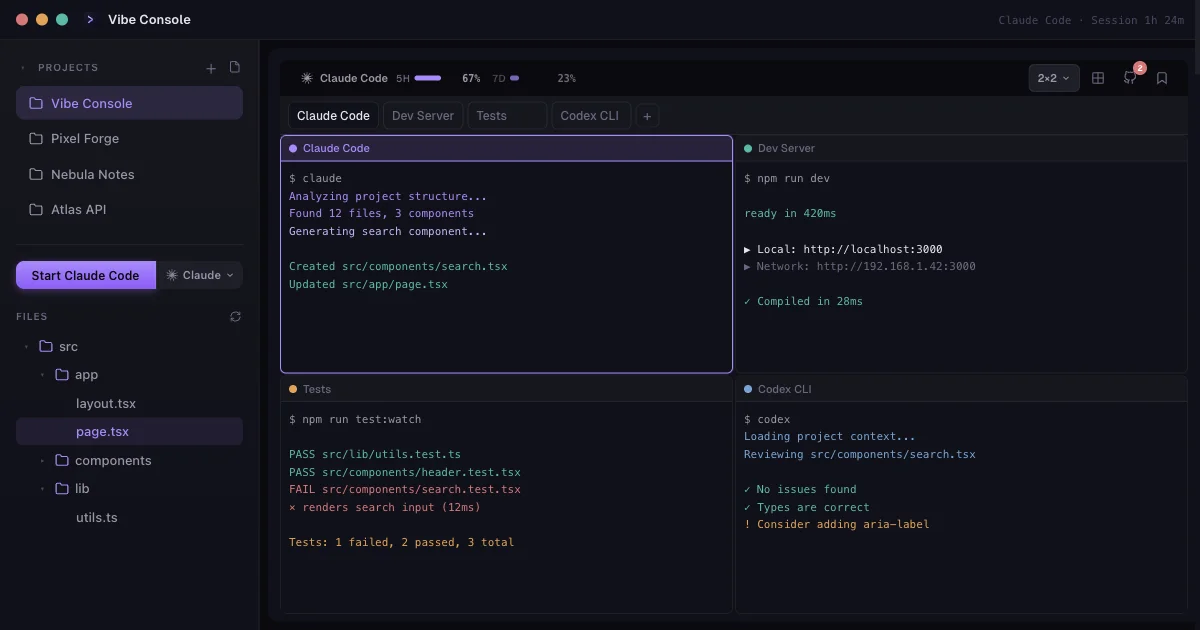Click the Claude sparkle icon in usage bar
The height and width of the screenshot is (630, 1200).
[307, 78]
